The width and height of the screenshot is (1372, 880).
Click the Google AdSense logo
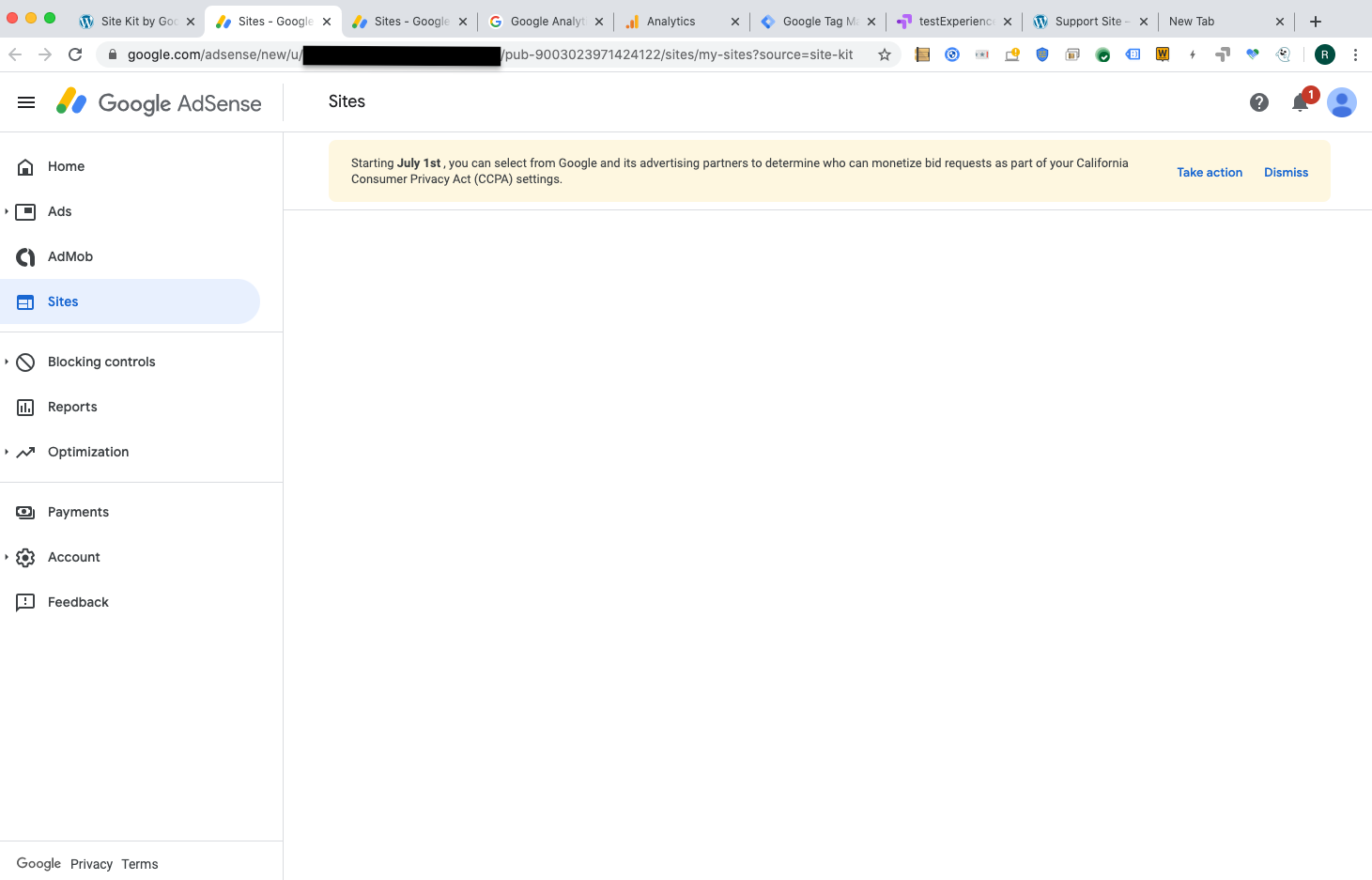[x=158, y=101]
